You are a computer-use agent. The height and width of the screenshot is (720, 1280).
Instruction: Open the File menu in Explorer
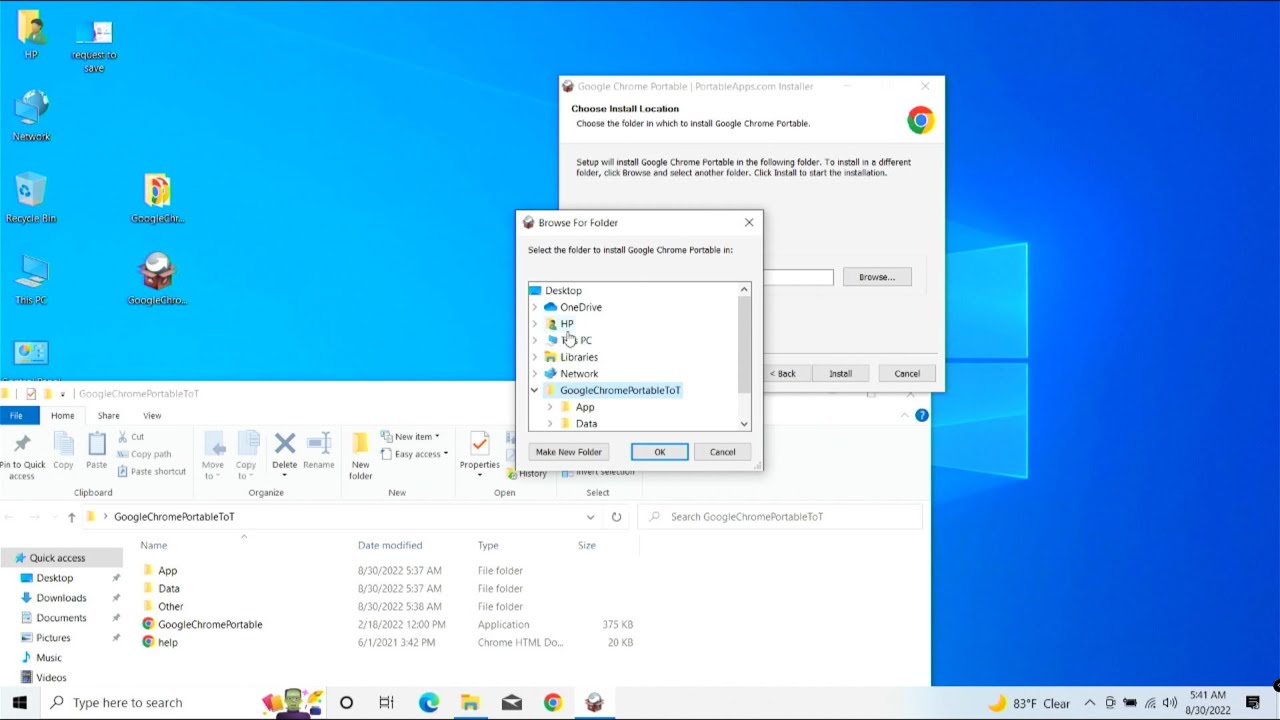[16, 415]
